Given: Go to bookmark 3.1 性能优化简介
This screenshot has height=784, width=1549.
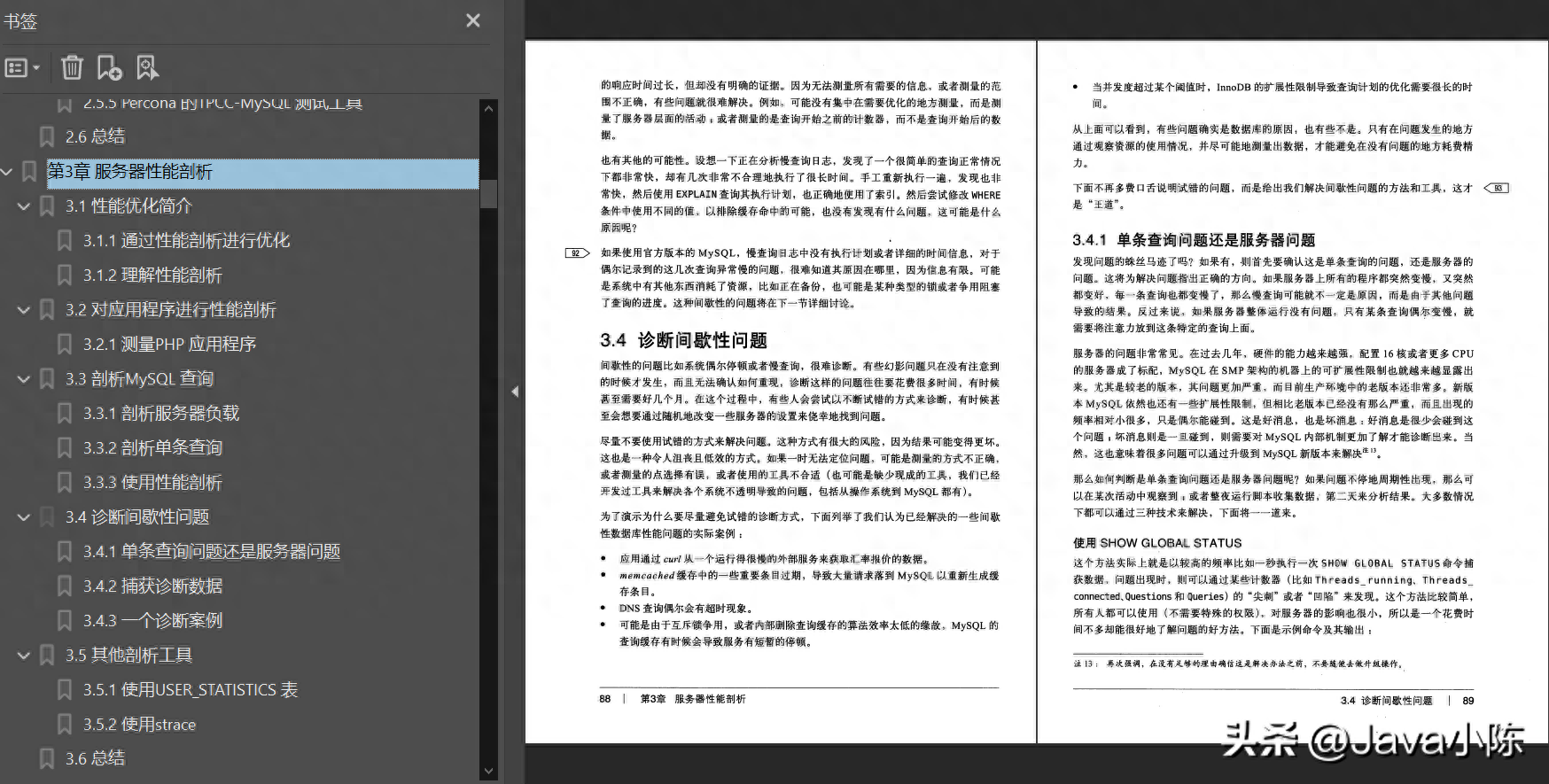Looking at the screenshot, I should tap(128, 206).
